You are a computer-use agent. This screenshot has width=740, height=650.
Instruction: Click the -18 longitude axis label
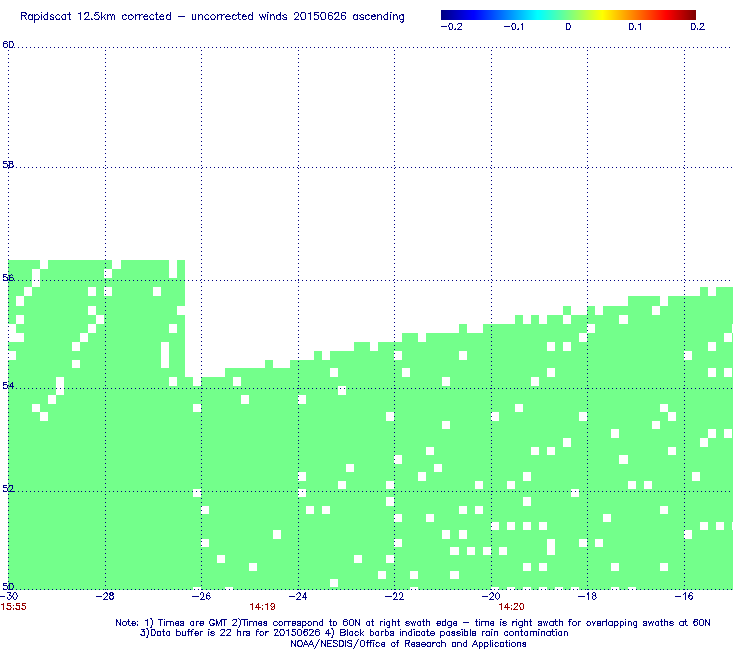point(587,596)
